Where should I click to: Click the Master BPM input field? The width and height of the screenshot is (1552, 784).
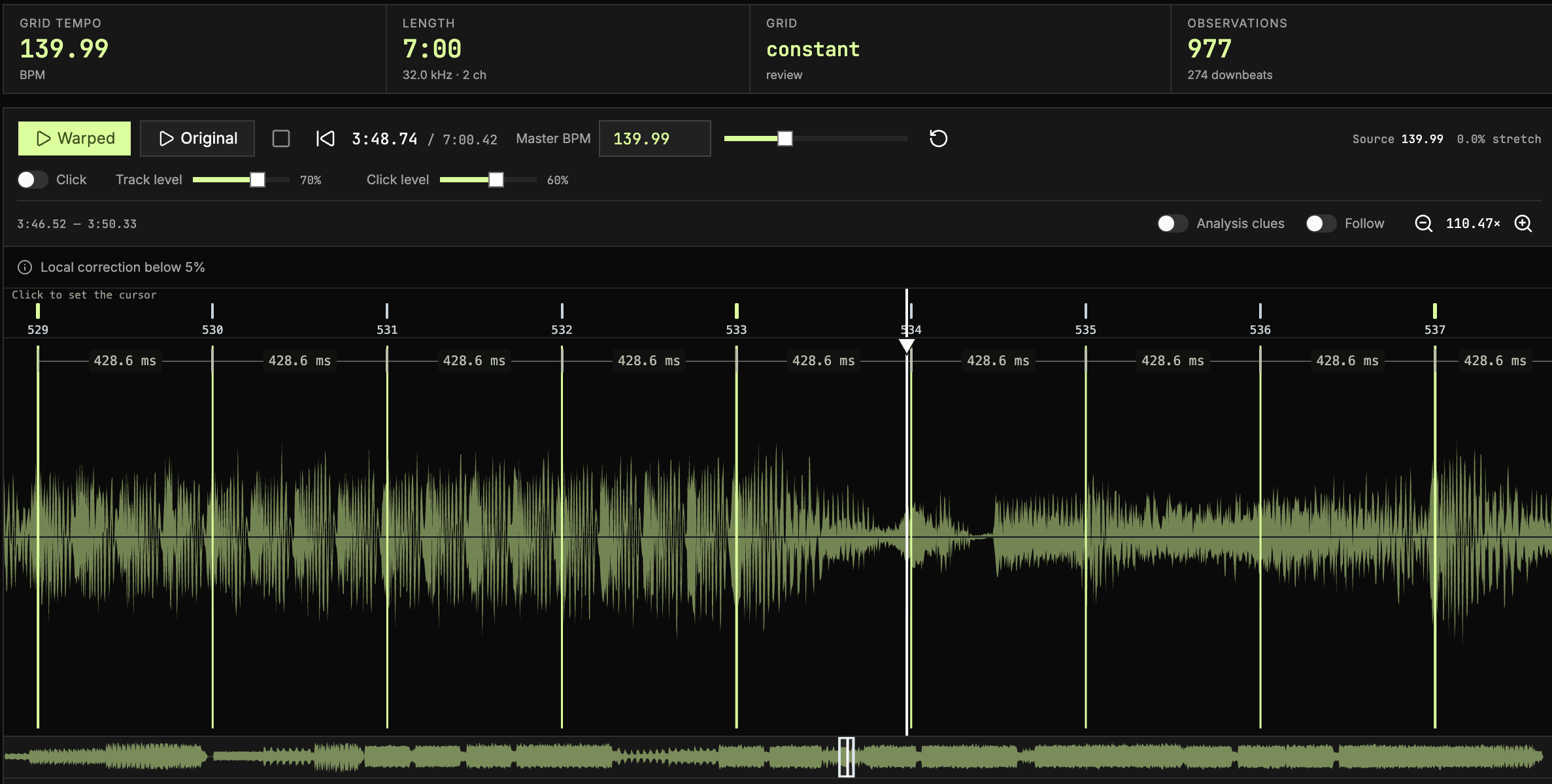[654, 139]
